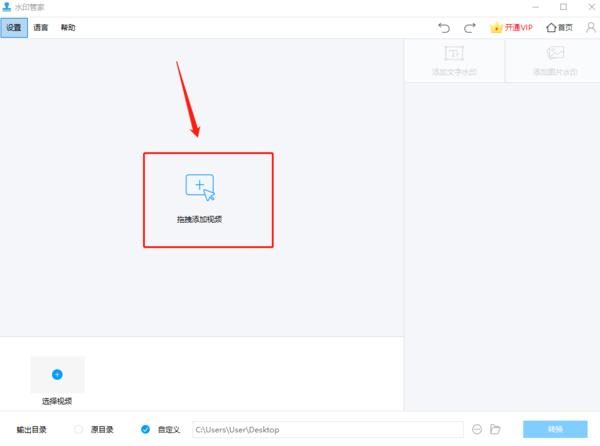This screenshot has height=446, width=600.
Task: Open the 设置 menu
Action: 14,28
